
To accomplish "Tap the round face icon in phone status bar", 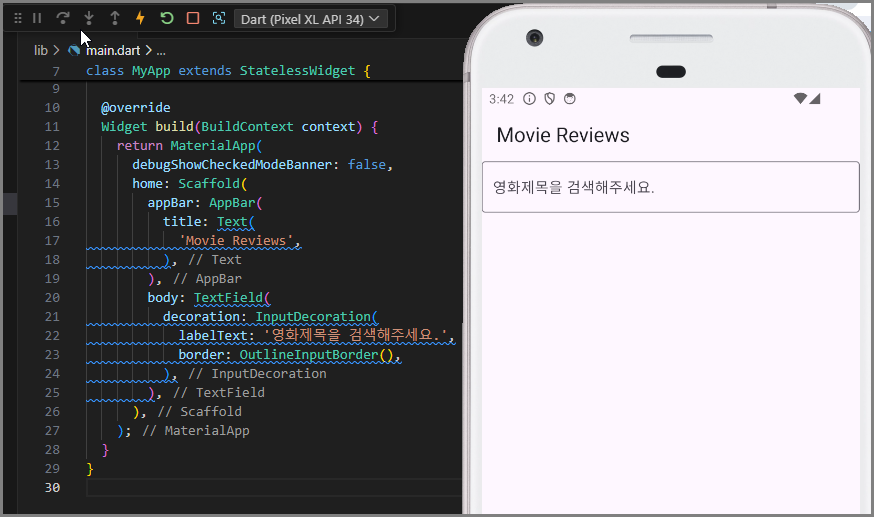I will (x=570, y=99).
